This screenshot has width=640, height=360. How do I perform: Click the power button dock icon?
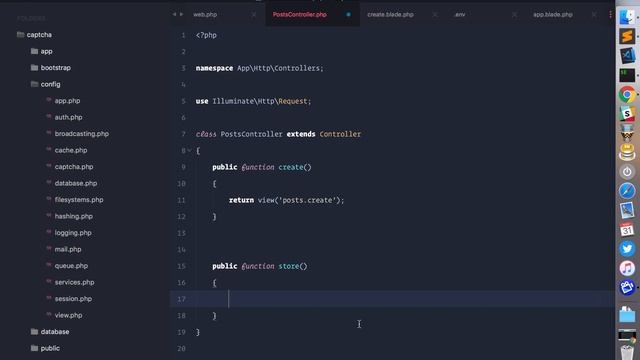627,172
